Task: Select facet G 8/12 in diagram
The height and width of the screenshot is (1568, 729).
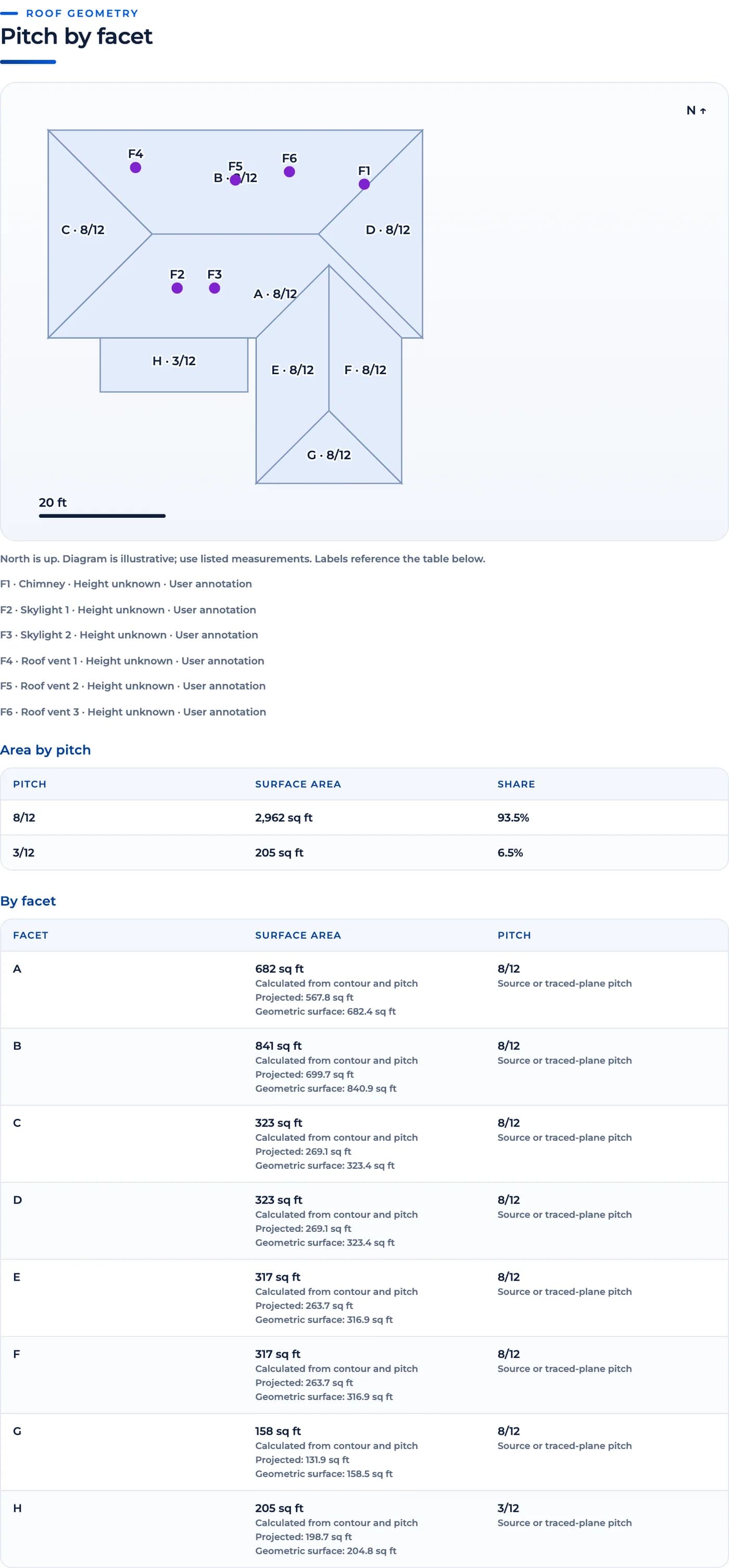Action: [x=329, y=455]
